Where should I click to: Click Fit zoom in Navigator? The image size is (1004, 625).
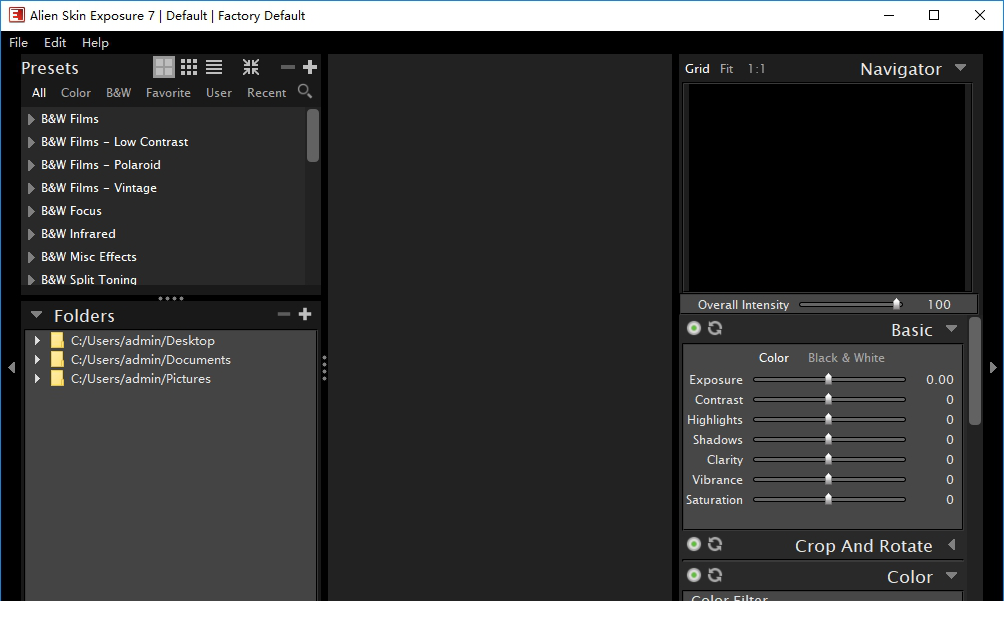coord(726,69)
